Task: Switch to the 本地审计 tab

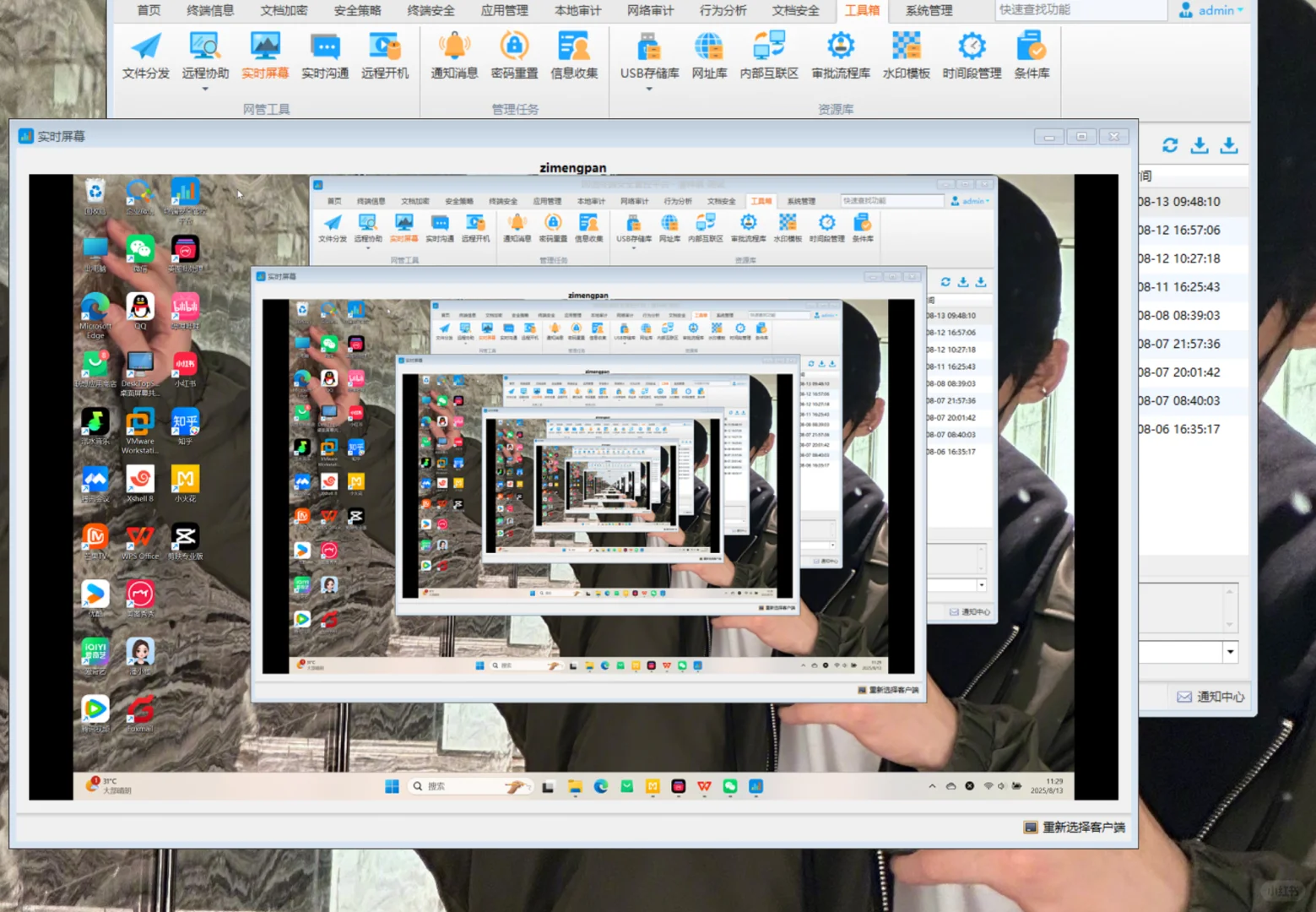Action: tap(577, 10)
